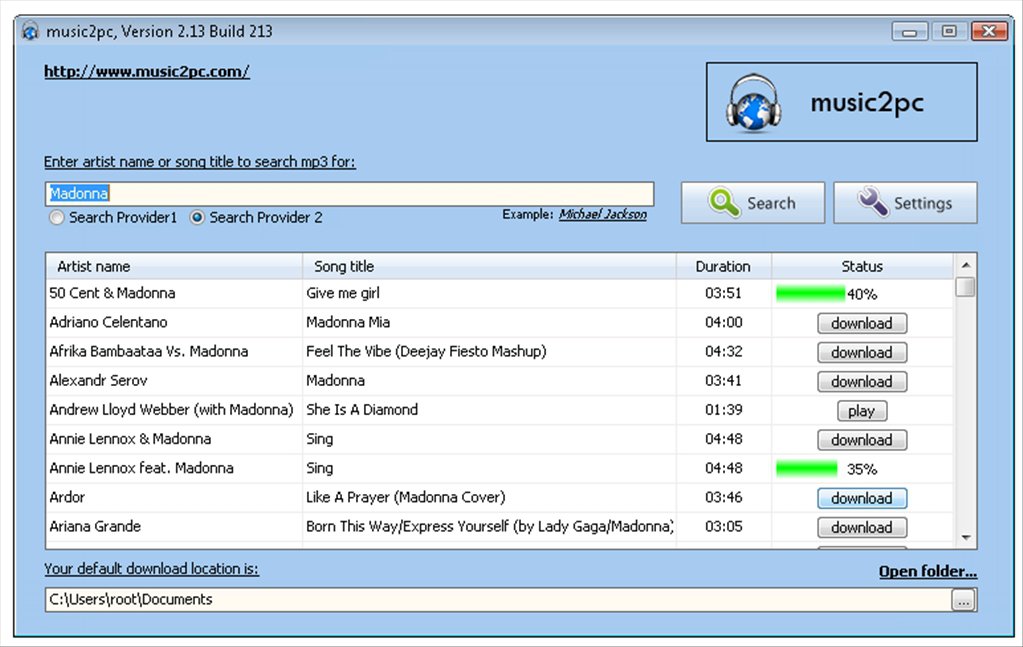Minimize the music2pc window
The width and height of the screenshot is (1023, 647).
coord(909,31)
